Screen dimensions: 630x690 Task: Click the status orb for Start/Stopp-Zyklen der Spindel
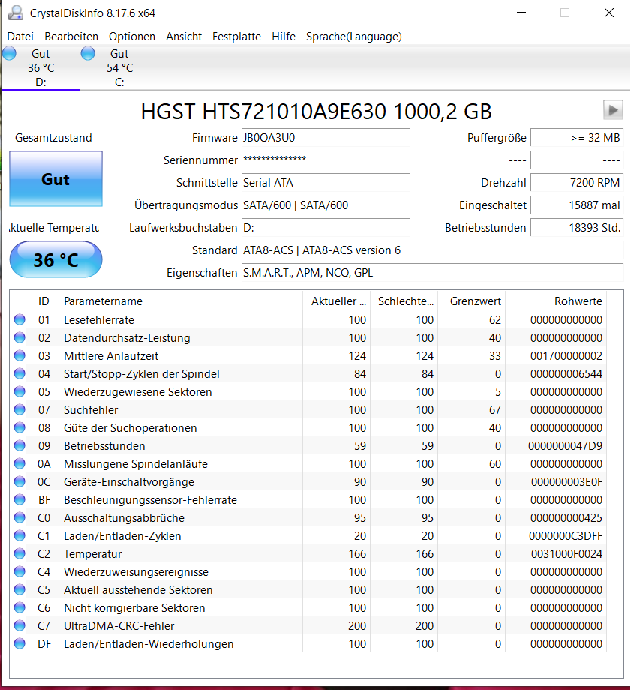(x=20, y=374)
